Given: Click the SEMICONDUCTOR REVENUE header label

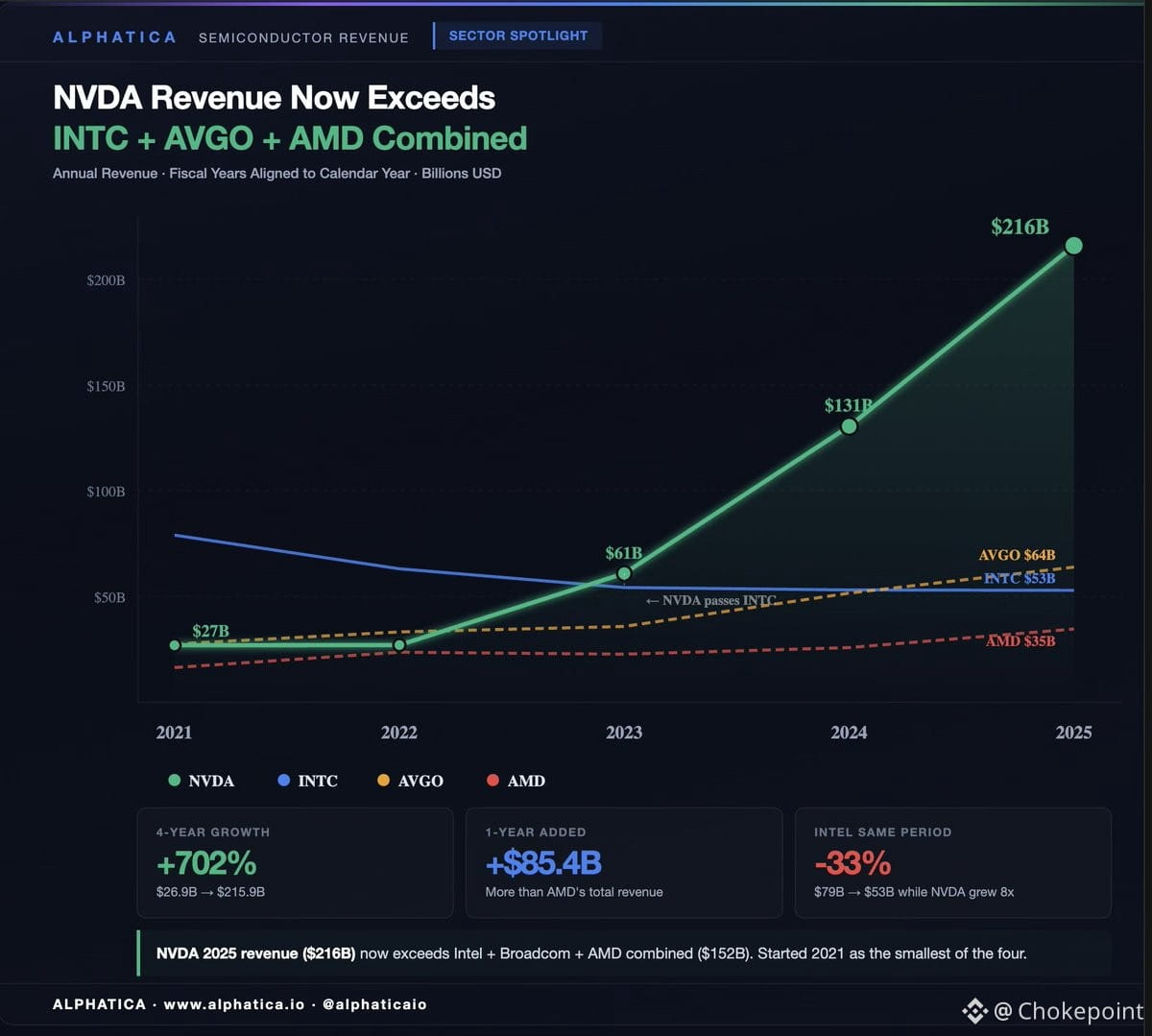Looking at the screenshot, I should [303, 37].
